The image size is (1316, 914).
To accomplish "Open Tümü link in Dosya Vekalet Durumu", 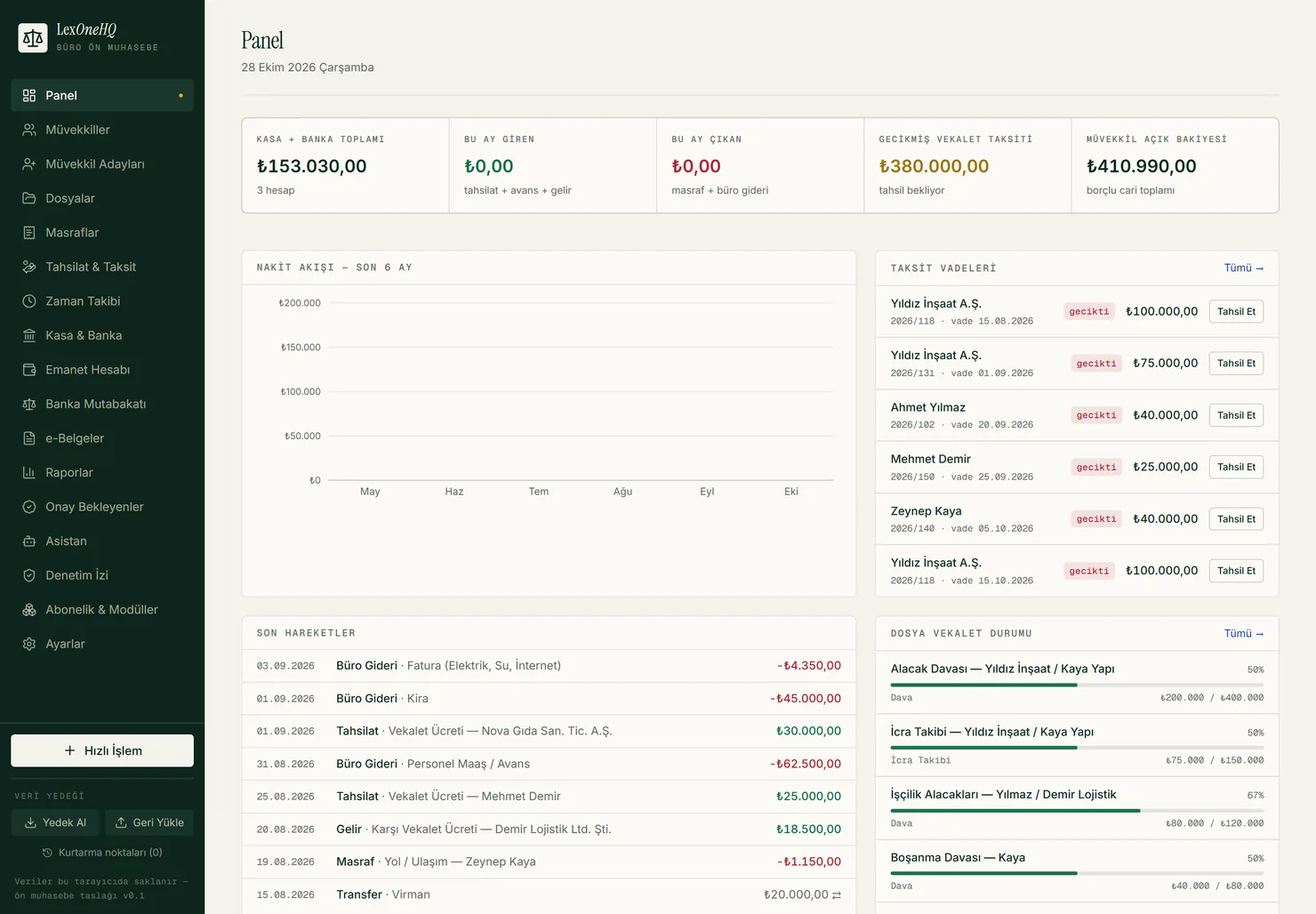I will pyautogui.click(x=1244, y=633).
